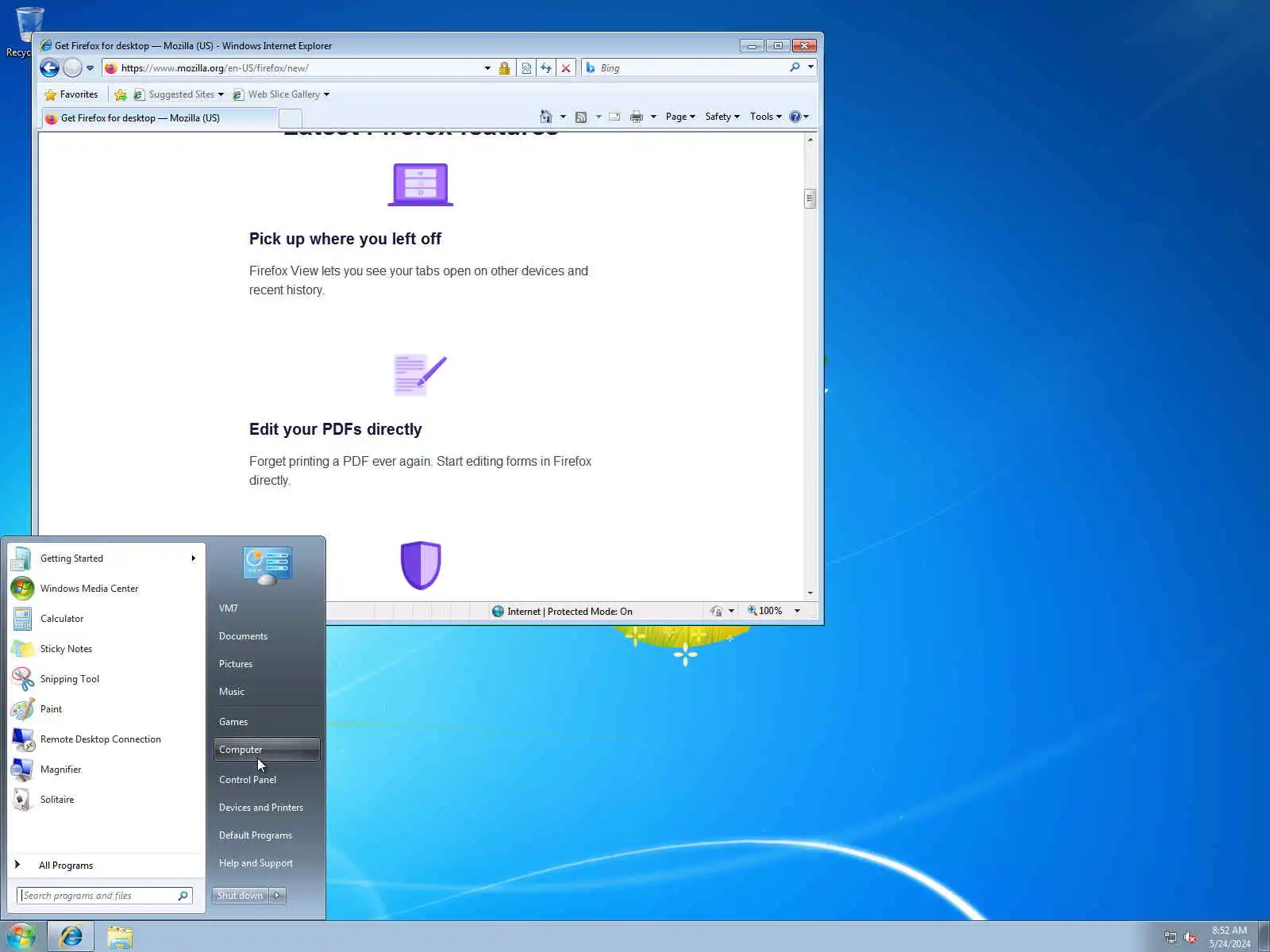Open Devices and Printers
The width and height of the screenshot is (1270, 952).
267,808
